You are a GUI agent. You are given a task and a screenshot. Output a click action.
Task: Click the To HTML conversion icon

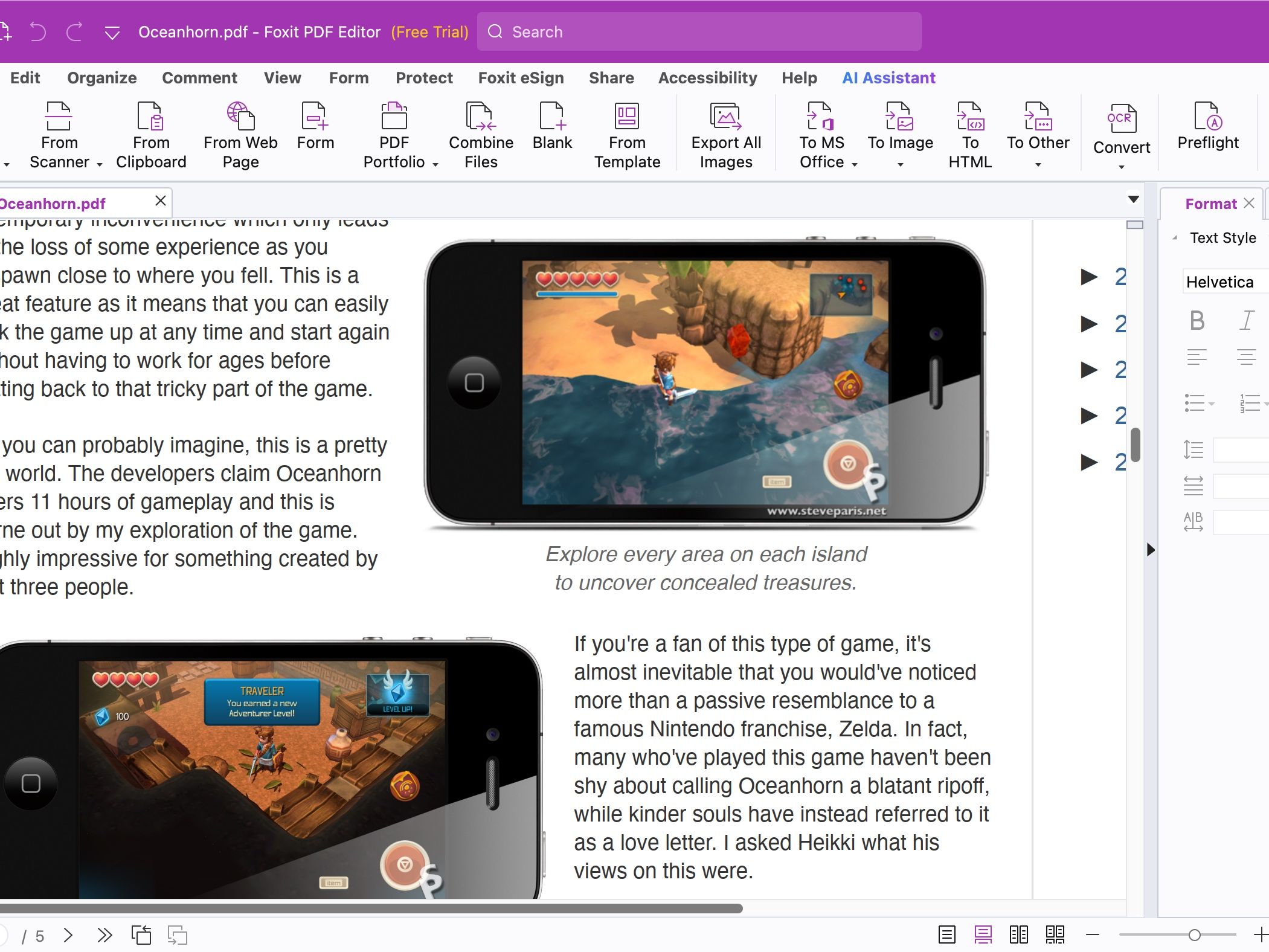tap(970, 117)
